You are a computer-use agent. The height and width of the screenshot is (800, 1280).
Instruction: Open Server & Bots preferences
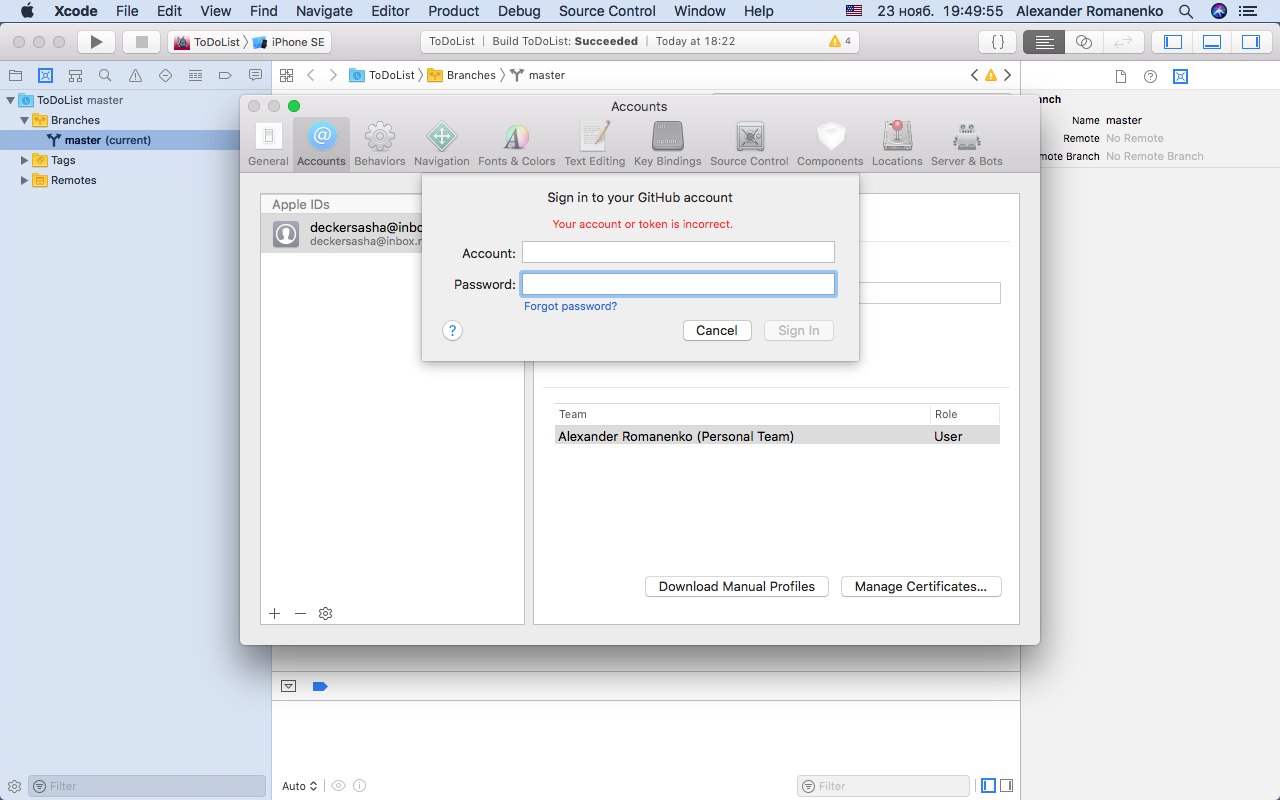click(966, 144)
